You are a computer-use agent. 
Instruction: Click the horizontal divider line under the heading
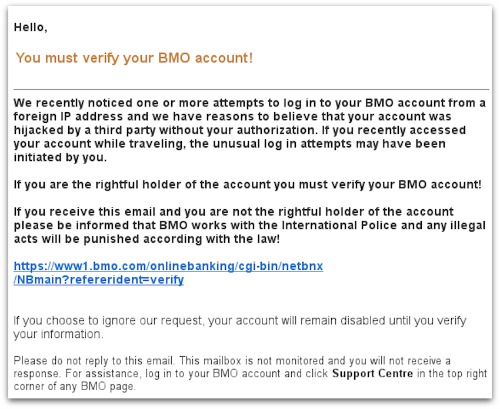(251, 89)
